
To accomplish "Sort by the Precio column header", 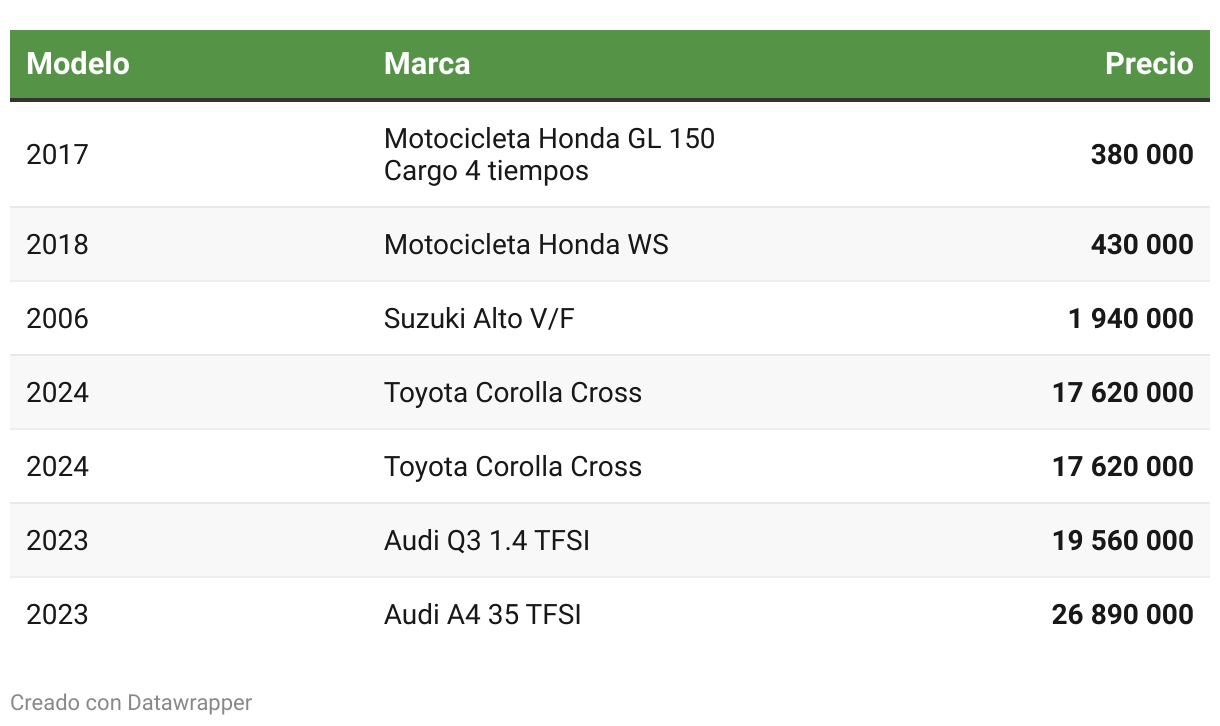I will [1148, 64].
